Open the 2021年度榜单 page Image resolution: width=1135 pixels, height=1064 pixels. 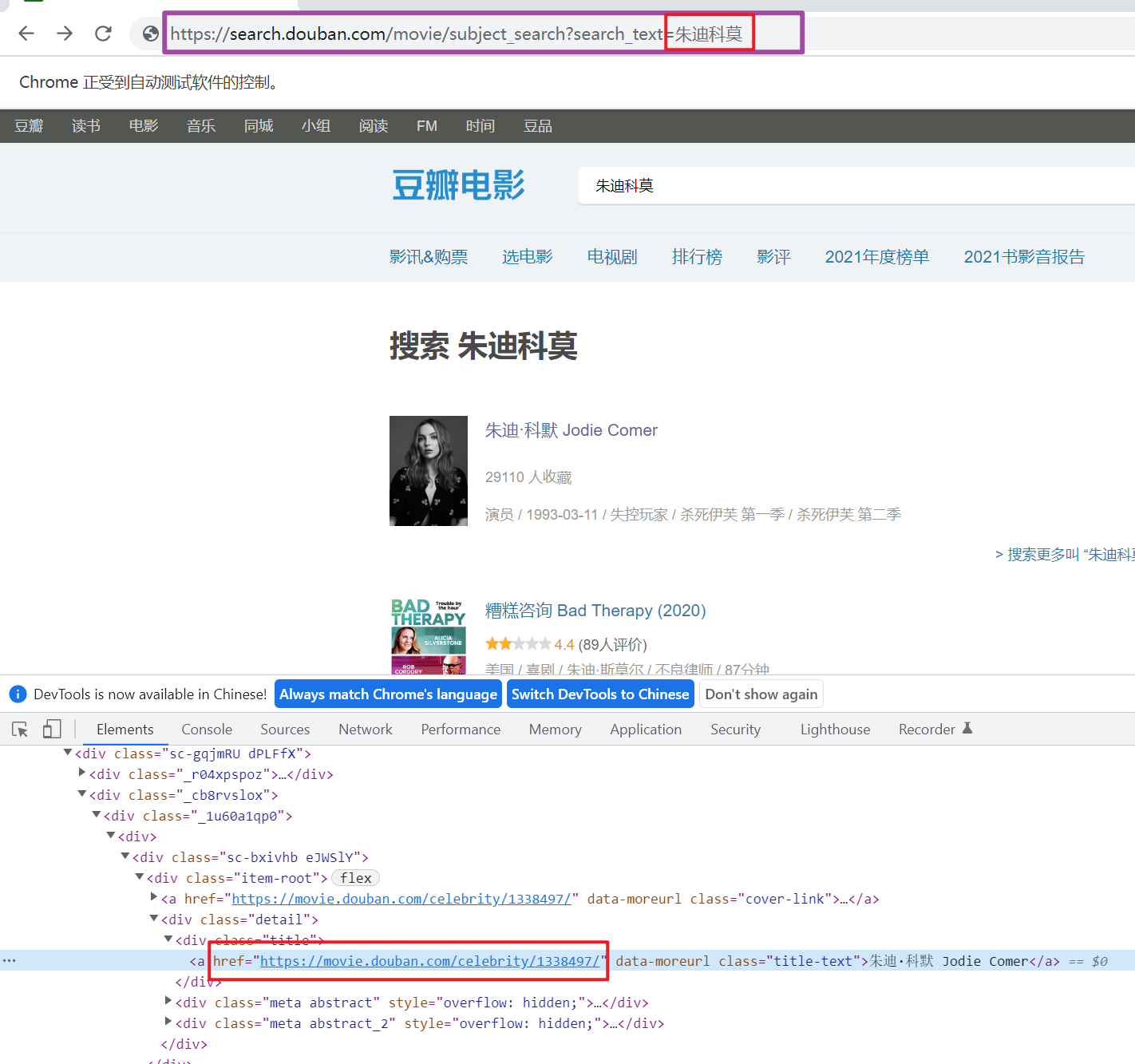click(x=877, y=257)
